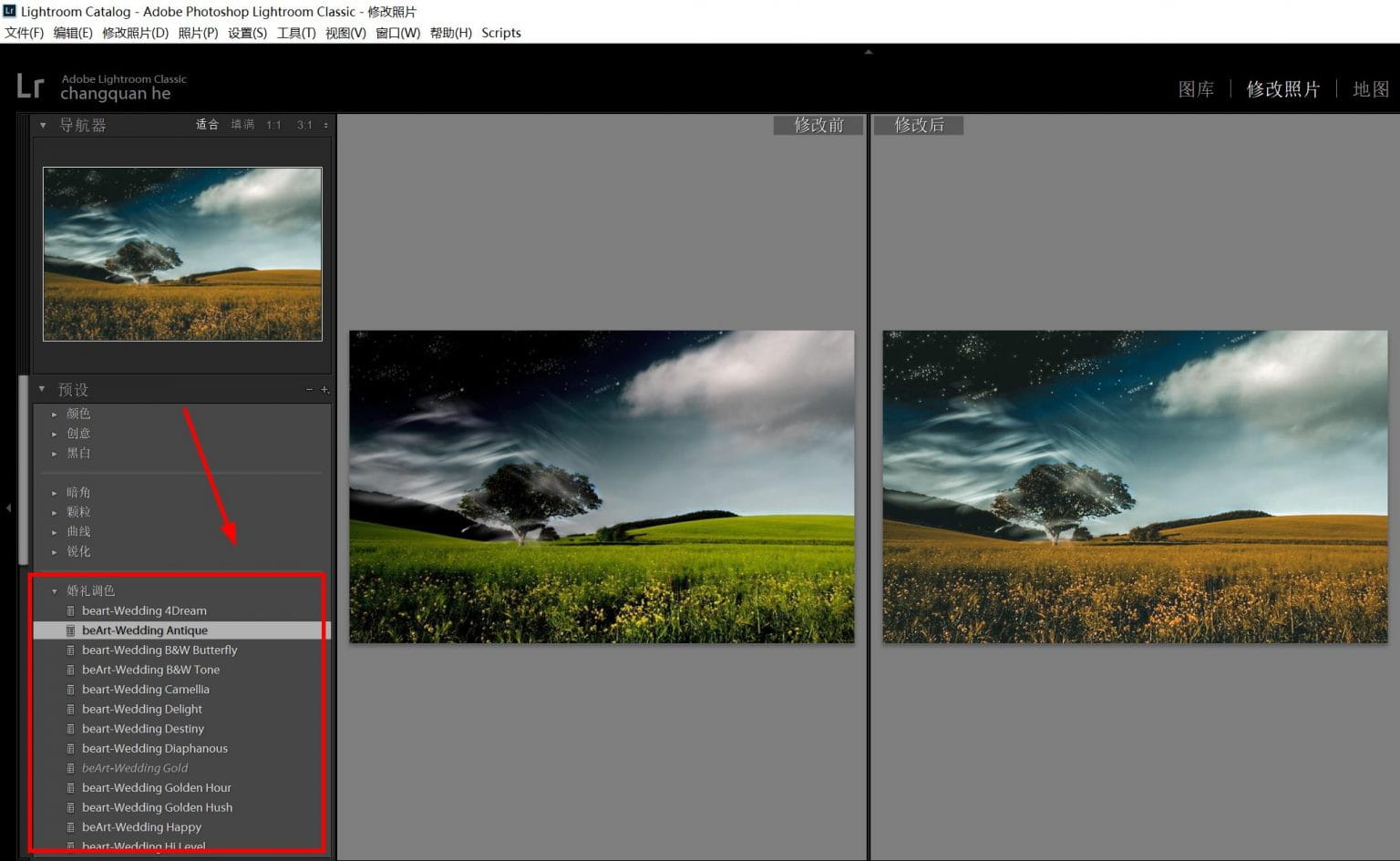The image size is (1400, 861).
Task: Set navigator zoom to 1:1
Action: pyautogui.click(x=273, y=125)
